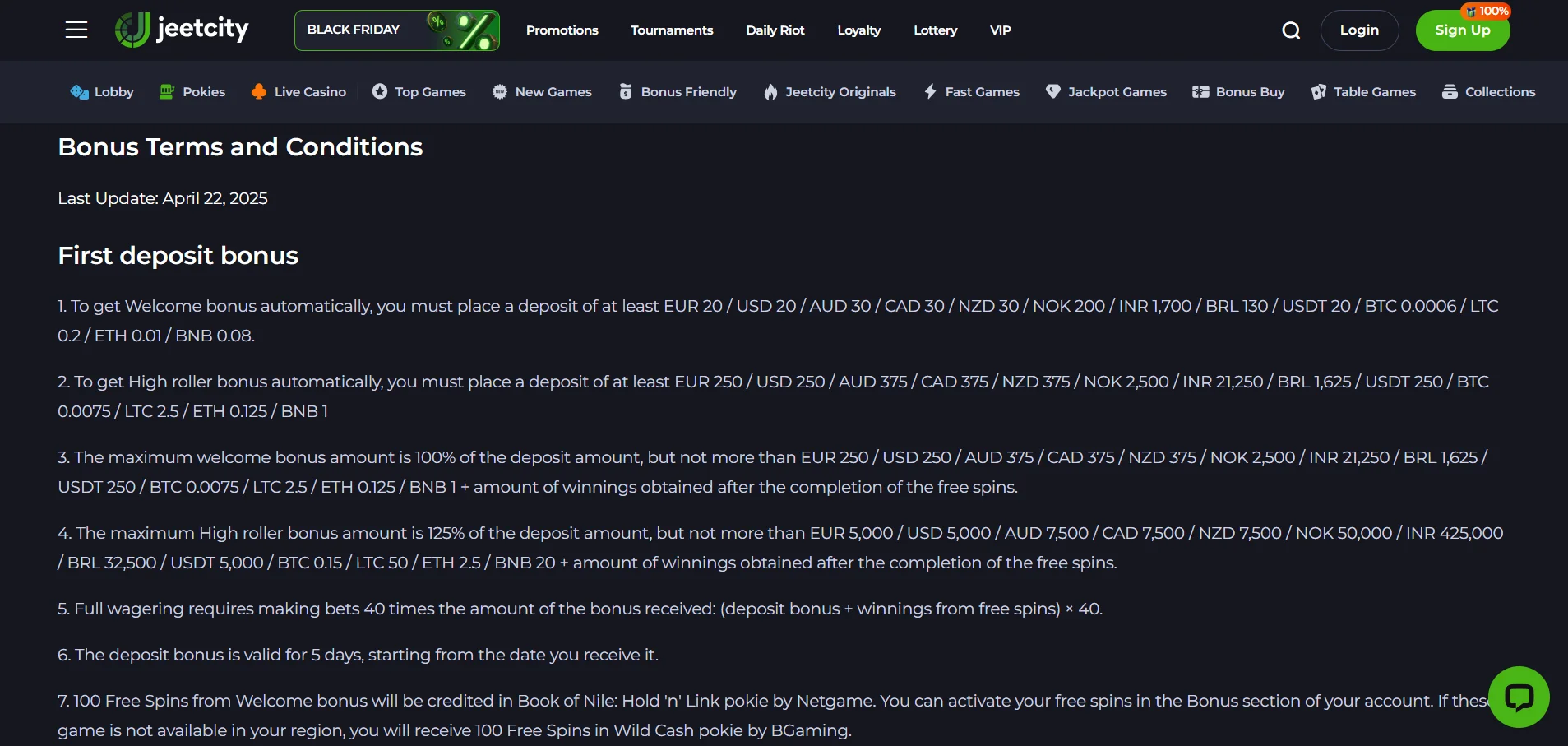
Task: Go to Tournaments page
Action: (x=672, y=30)
